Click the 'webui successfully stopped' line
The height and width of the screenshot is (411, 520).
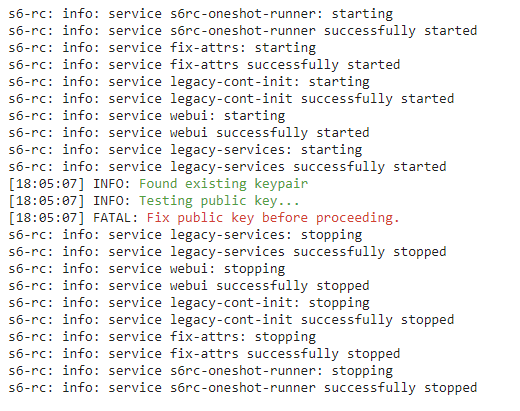pyautogui.click(x=189, y=286)
